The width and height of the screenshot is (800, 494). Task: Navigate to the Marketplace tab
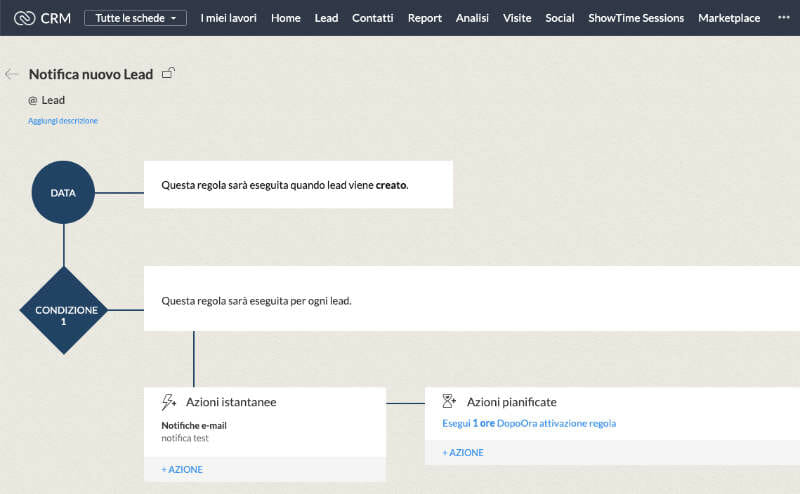pos(729,18)
